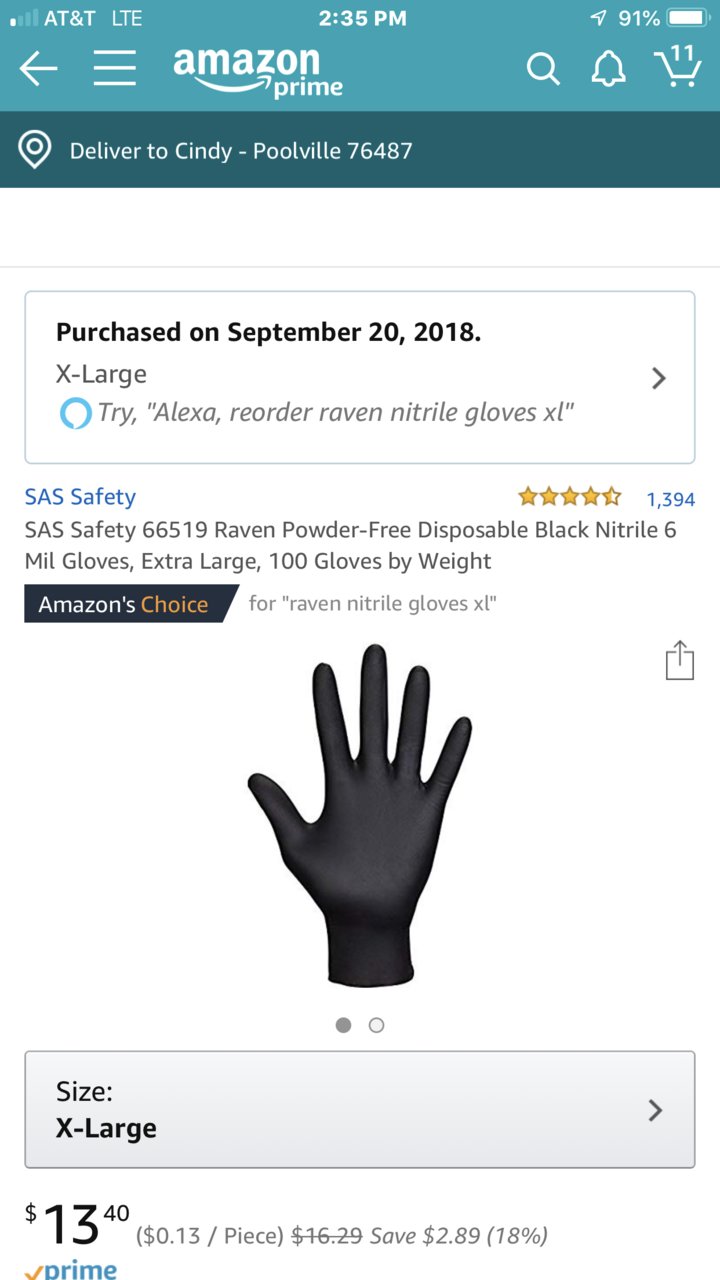Tap the chevron on the Size selector
Image resolution: width=720 pixels, height=1280 pixels.
[x=656, y=1110]
